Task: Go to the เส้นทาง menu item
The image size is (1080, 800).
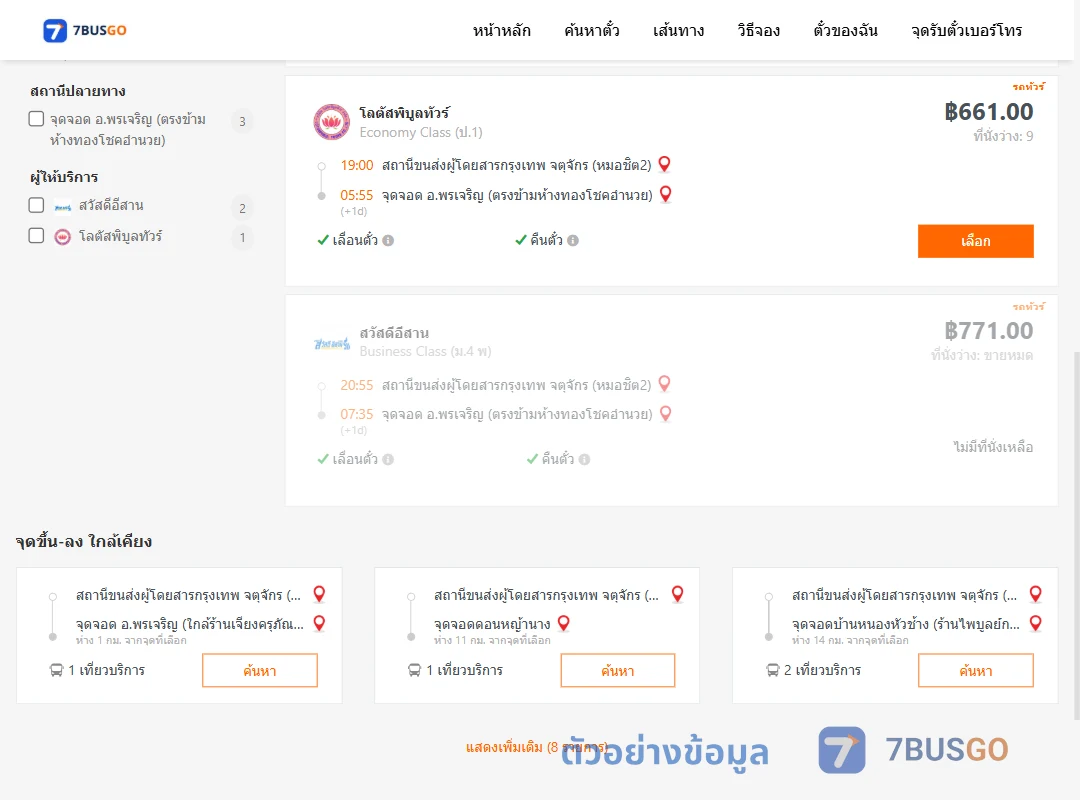Action: click(x=678, y=30)
